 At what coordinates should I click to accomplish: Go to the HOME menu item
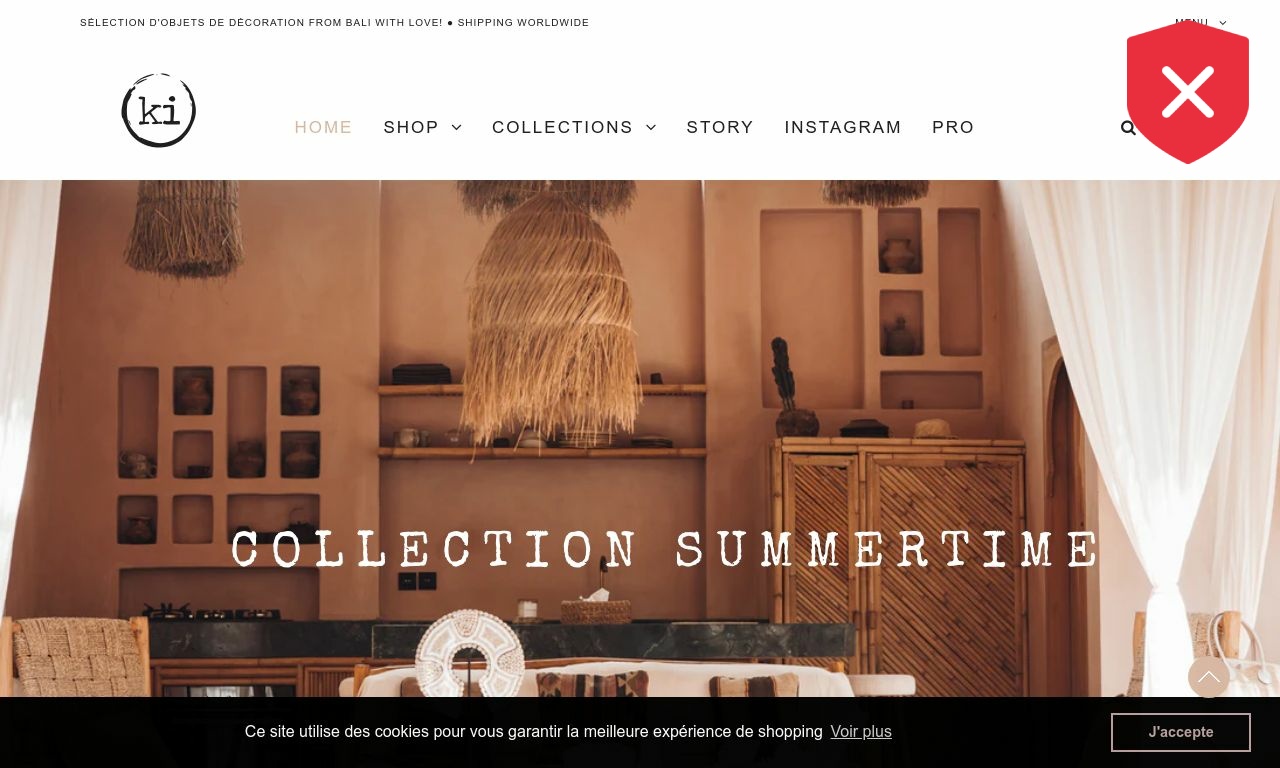click(323, 127)
